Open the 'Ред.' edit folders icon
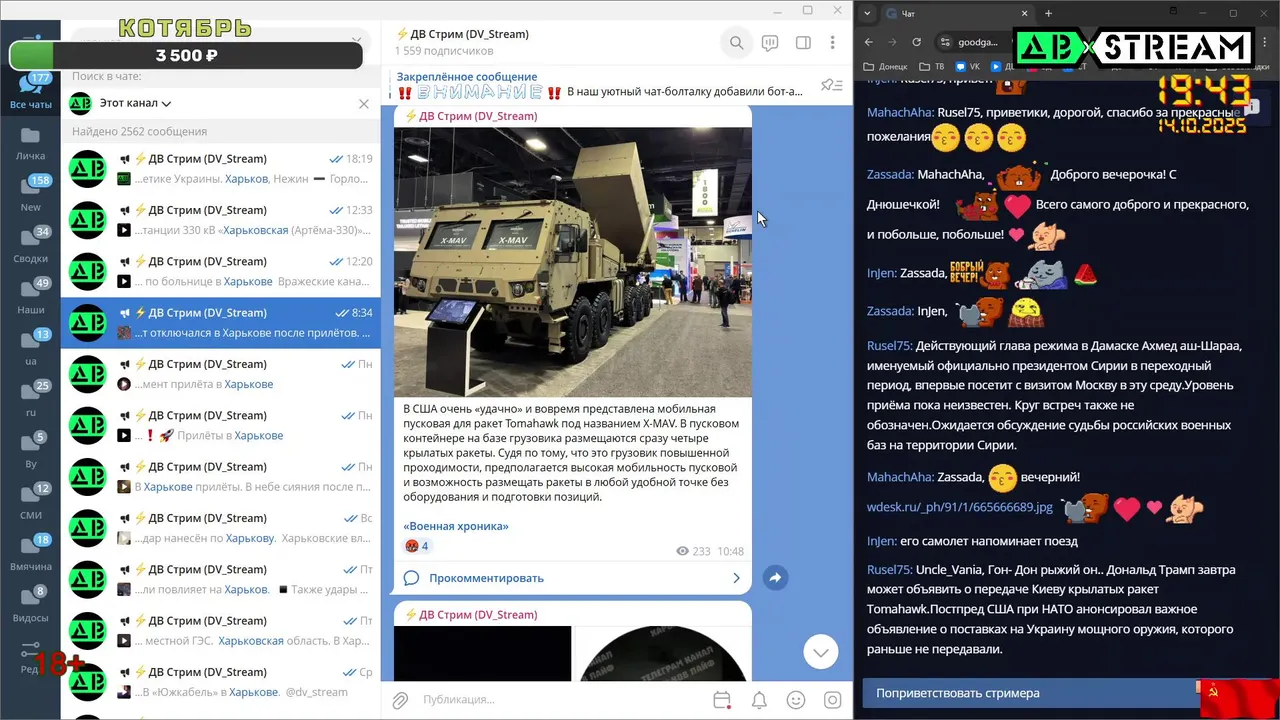 click(x=31, y=656)
